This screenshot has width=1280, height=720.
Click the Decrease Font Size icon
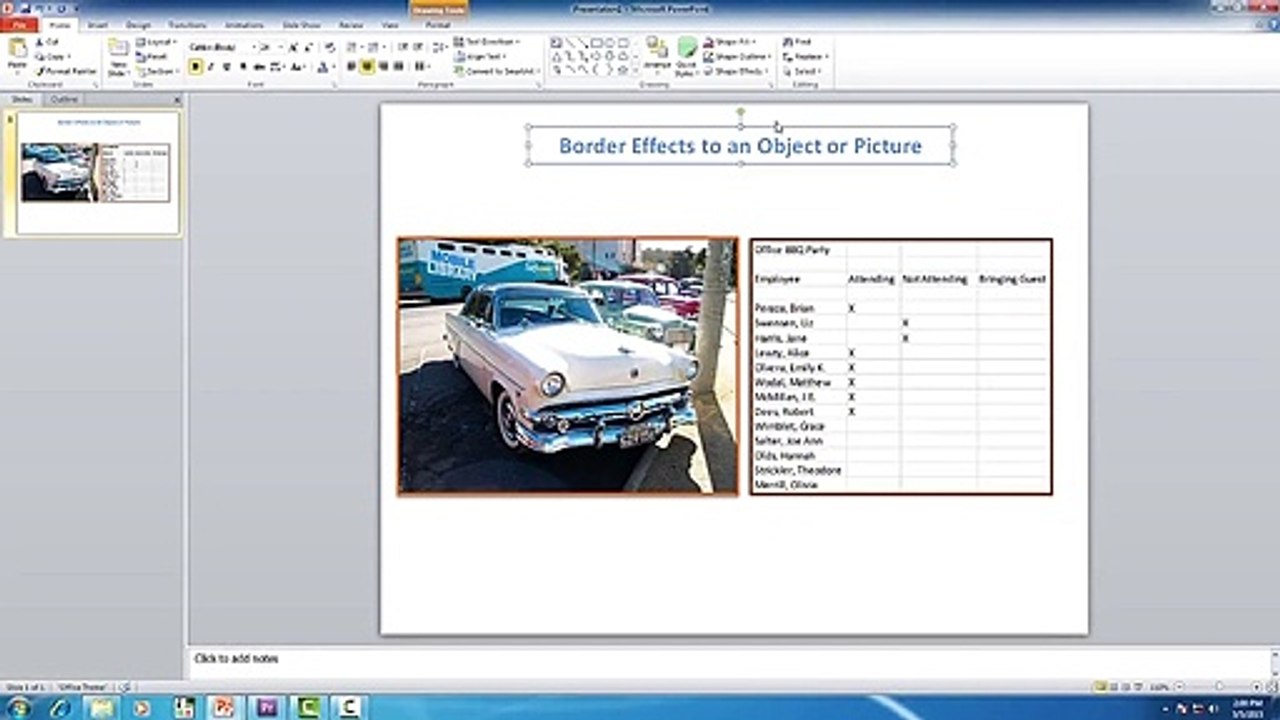[x=309, y=47]
